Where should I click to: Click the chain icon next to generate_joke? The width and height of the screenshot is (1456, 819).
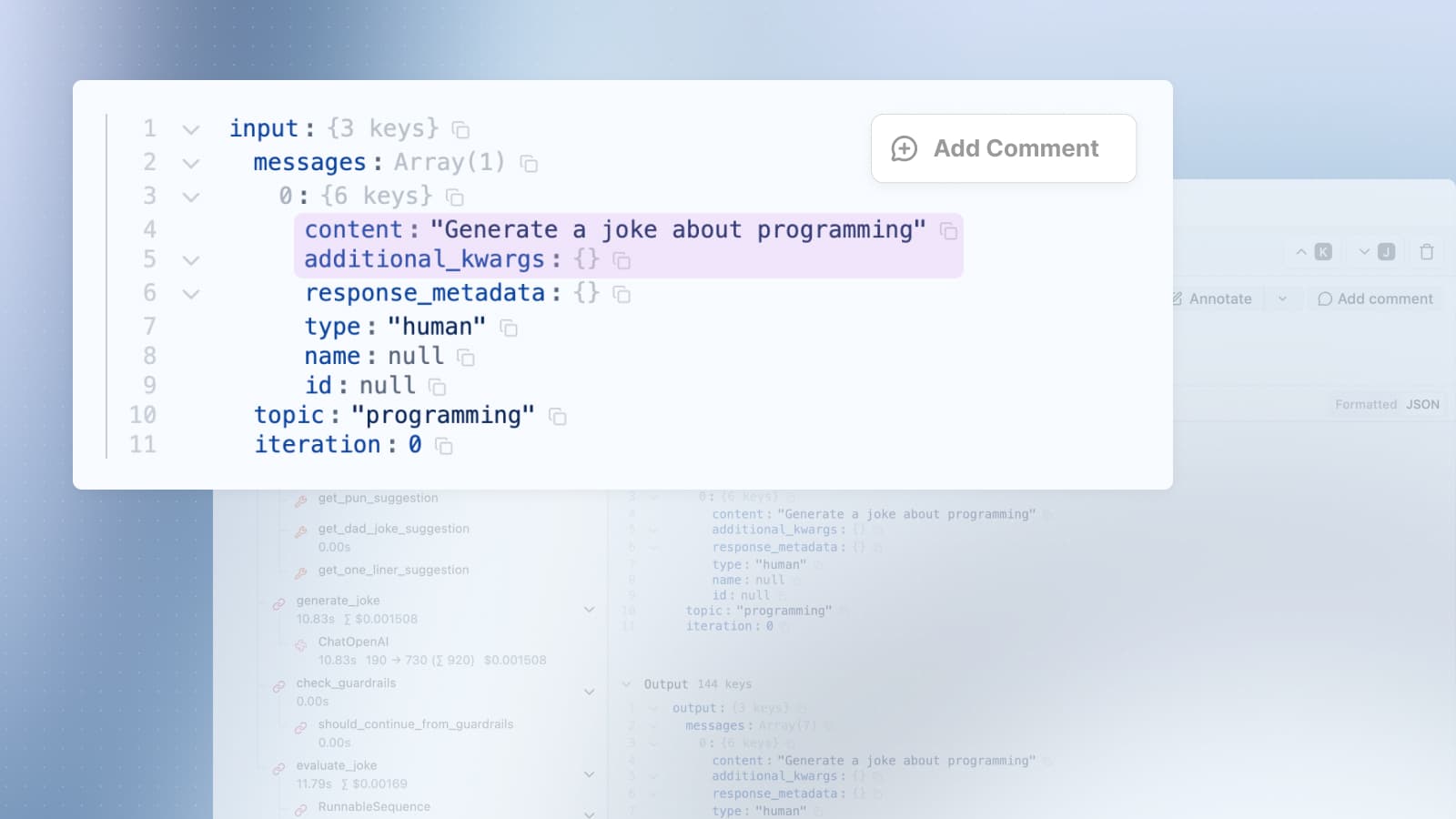280,601
